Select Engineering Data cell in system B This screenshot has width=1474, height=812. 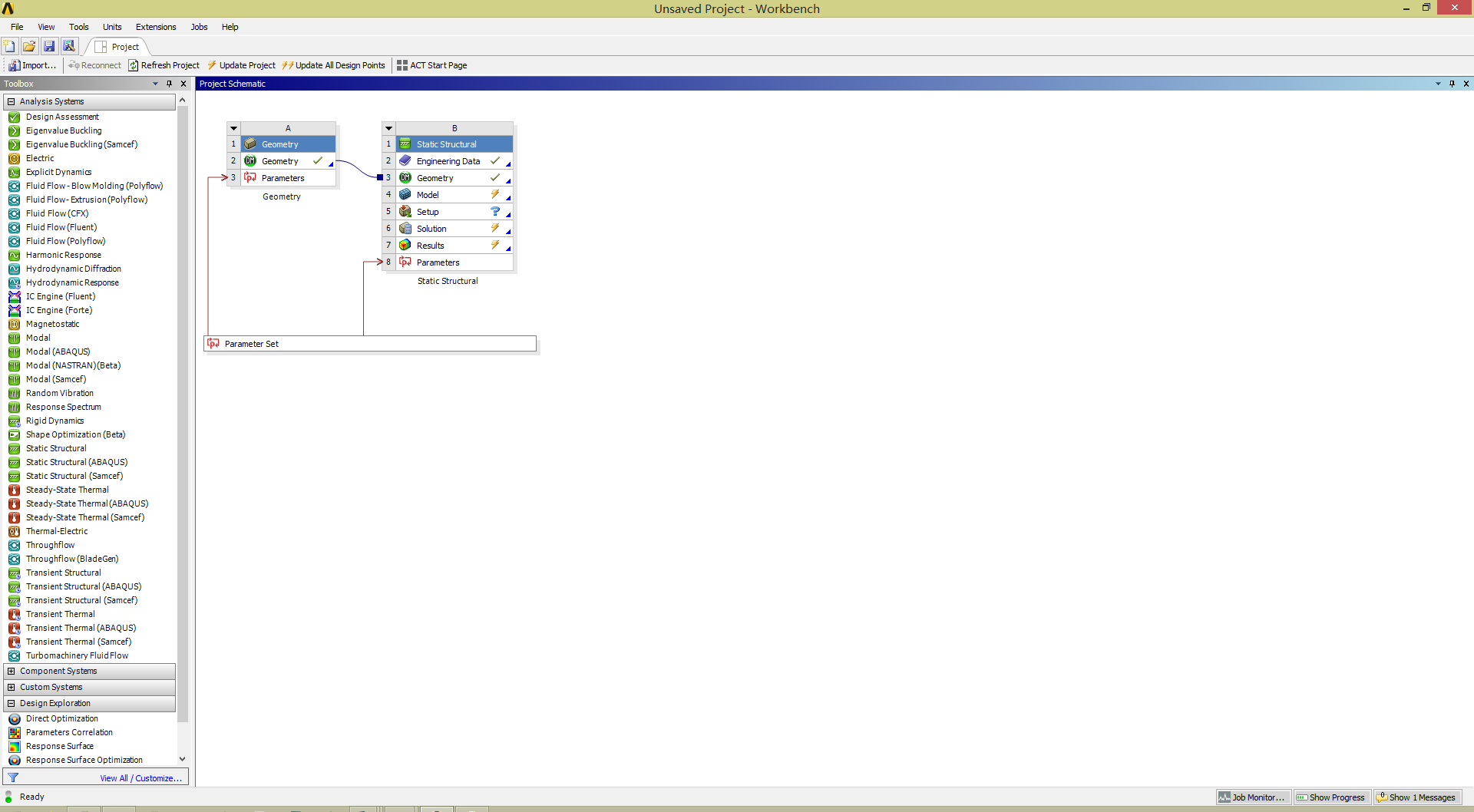454,161
